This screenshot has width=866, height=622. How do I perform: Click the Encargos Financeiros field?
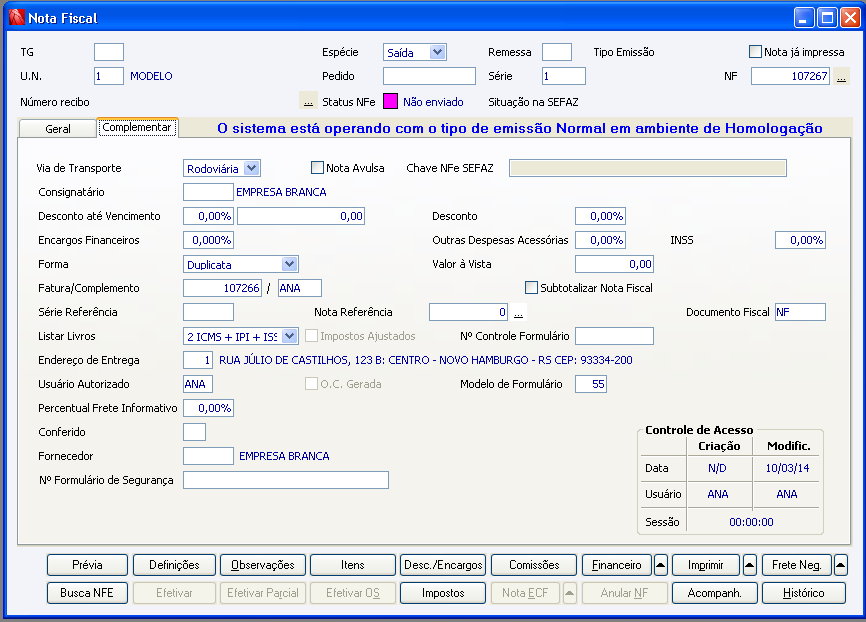click(x=208, y=240)
